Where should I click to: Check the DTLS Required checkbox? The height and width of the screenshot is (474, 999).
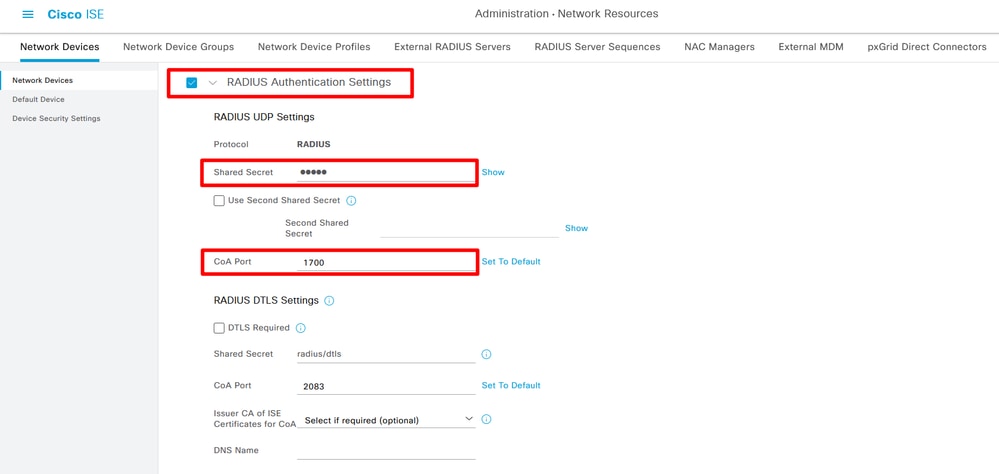pos(219,328)
